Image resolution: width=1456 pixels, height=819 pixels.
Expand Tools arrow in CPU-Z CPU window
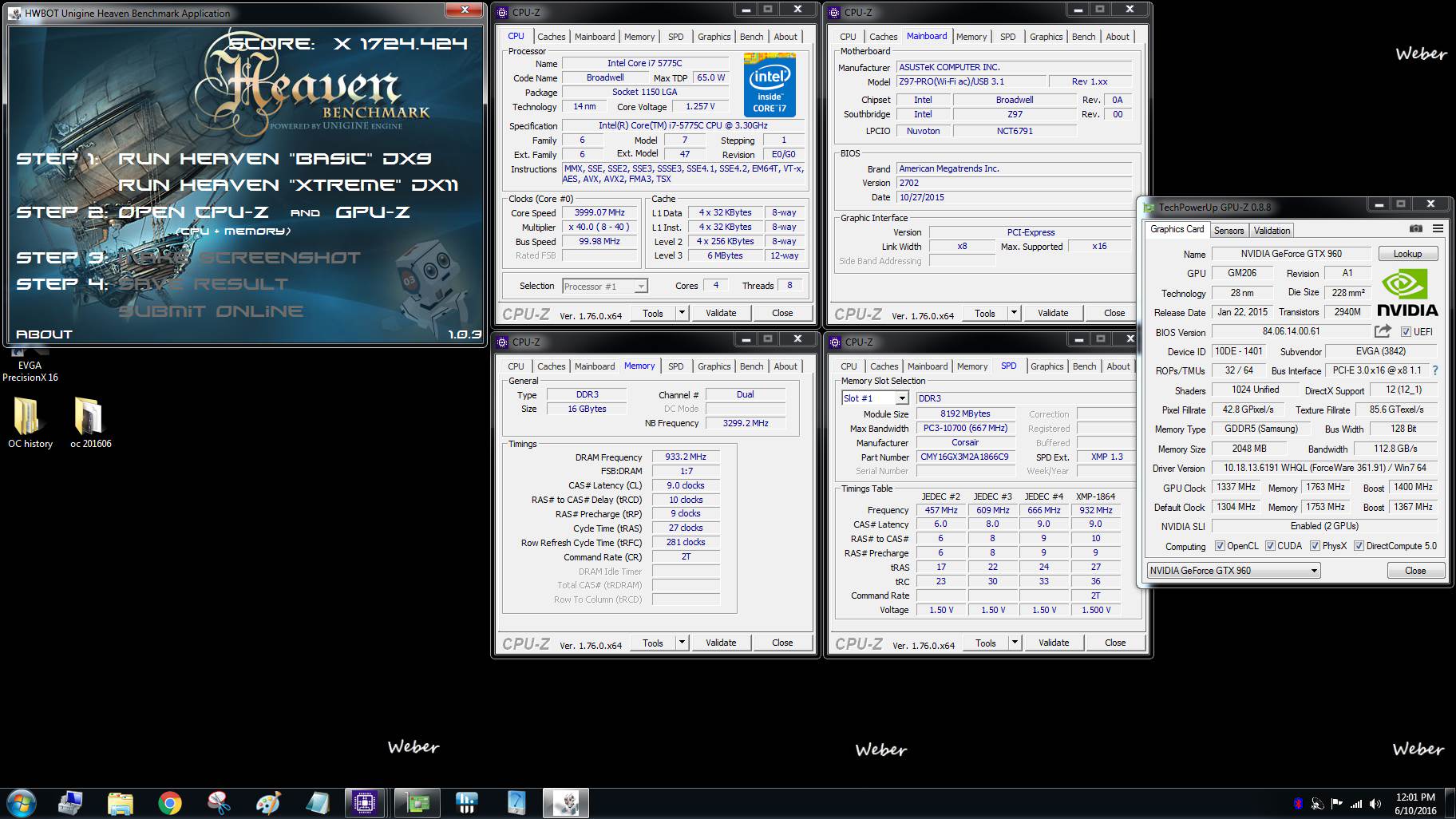pos(682,313)
